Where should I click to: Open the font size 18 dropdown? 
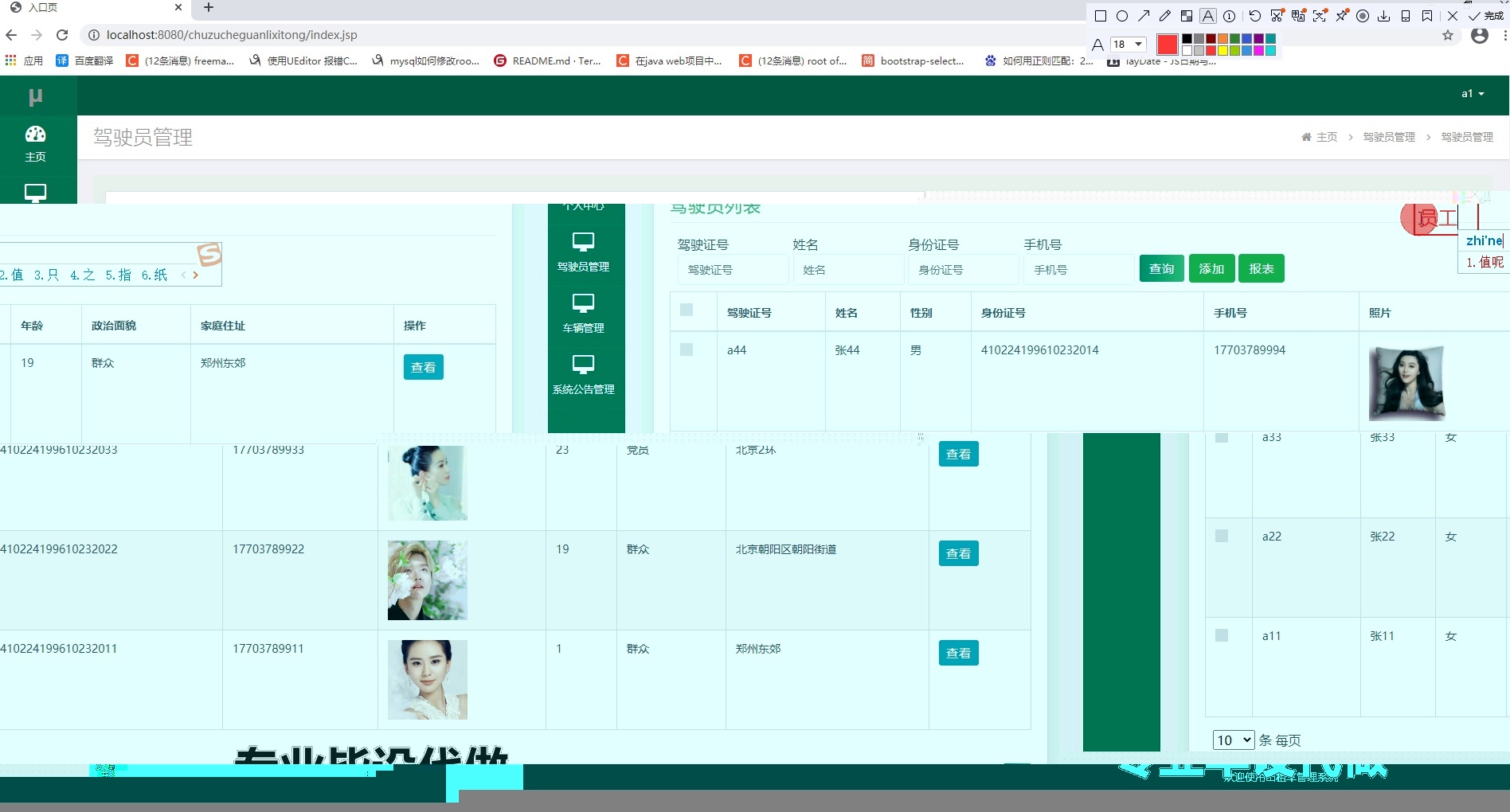click(x=1129, y=45)
